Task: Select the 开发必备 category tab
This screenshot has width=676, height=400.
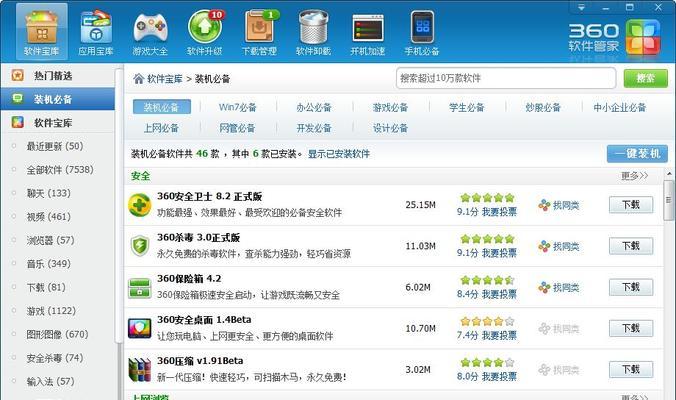Action: 314,128
